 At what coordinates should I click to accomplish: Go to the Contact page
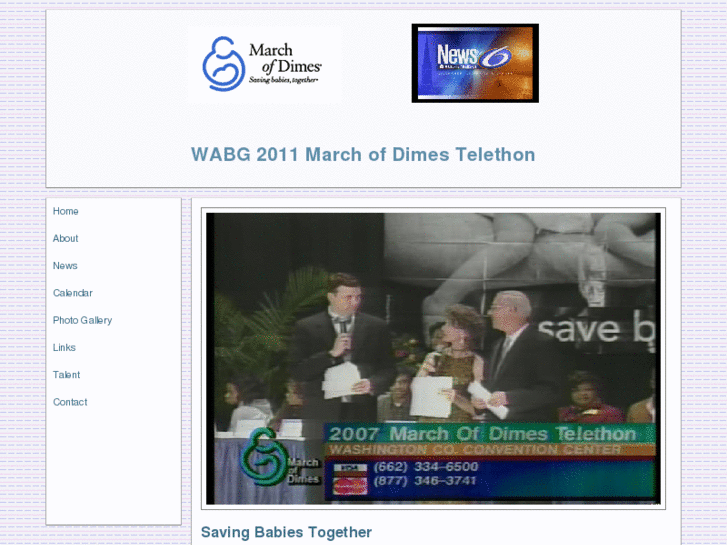pyautogui.click(x=70, y=402)
